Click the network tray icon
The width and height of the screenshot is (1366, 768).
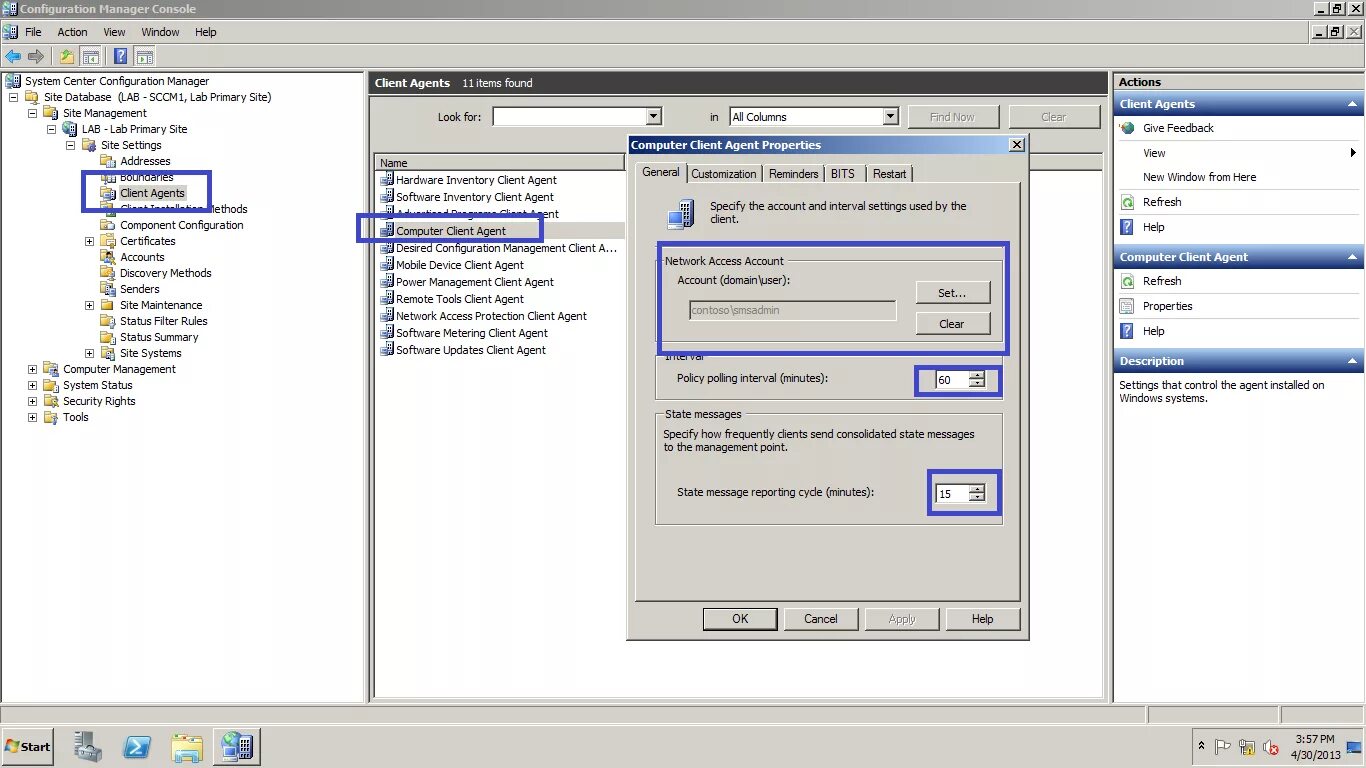click(x=1246, y=747)
